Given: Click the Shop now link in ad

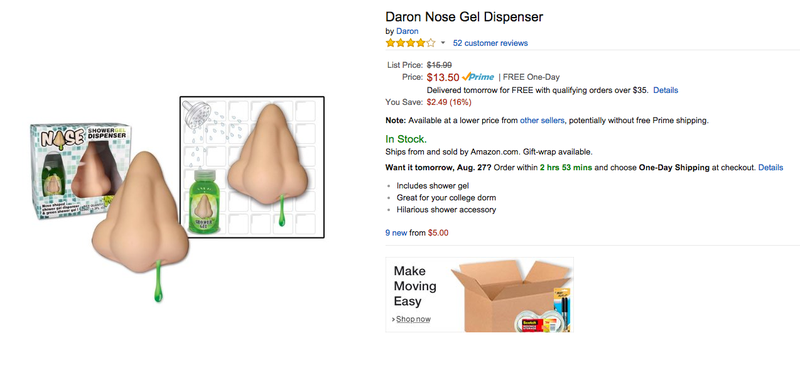Looking at the screenshot, I should [x=413, y=319].
